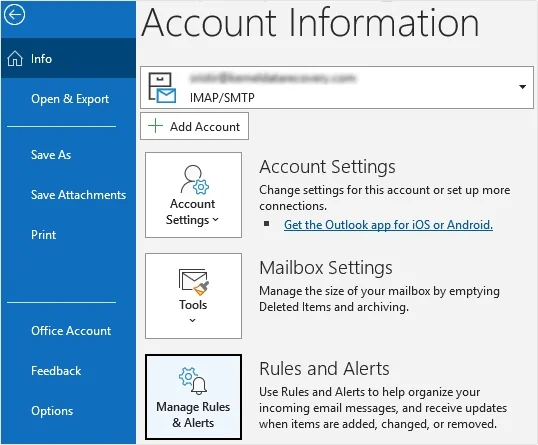Click the Manage Rules gear-bell icon
The height and width of the screenshot is (445, 538).
coord(193,380)
